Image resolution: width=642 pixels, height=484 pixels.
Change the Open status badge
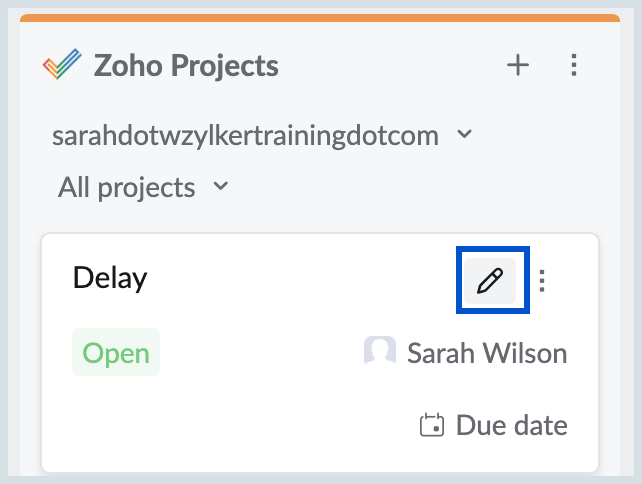116,353
